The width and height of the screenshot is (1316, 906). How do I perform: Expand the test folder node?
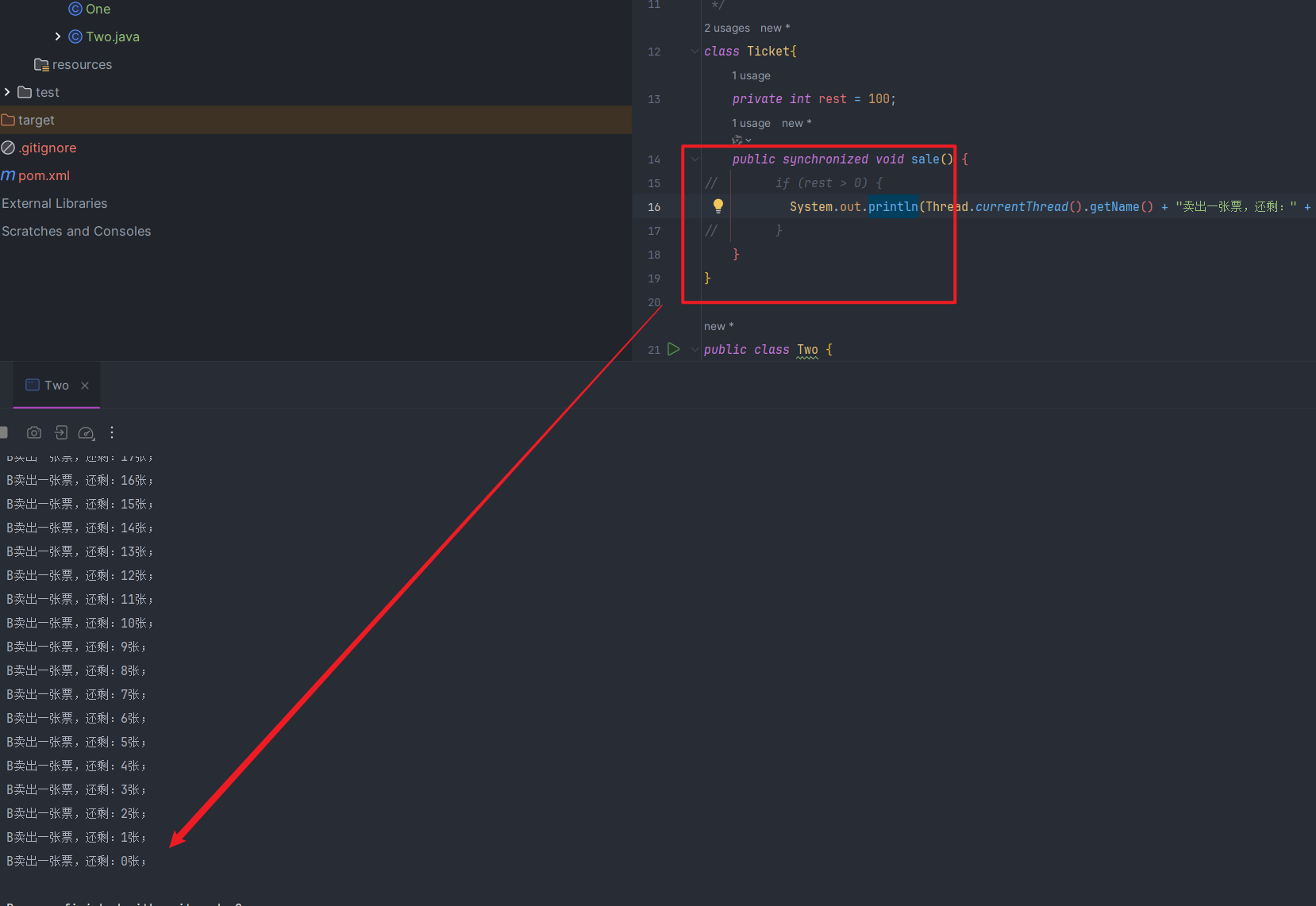point(7,92)
